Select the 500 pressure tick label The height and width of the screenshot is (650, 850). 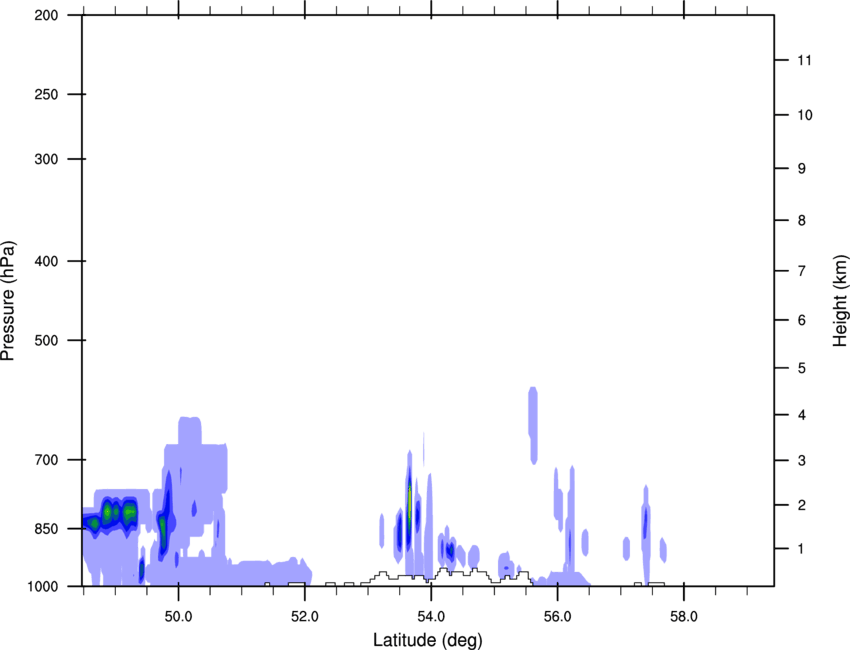(x=46, y=340)
